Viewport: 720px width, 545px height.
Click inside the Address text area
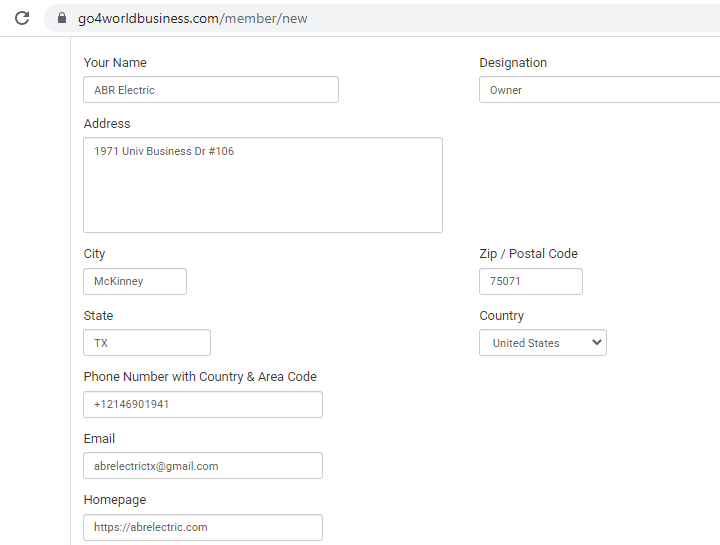(262, 185)
